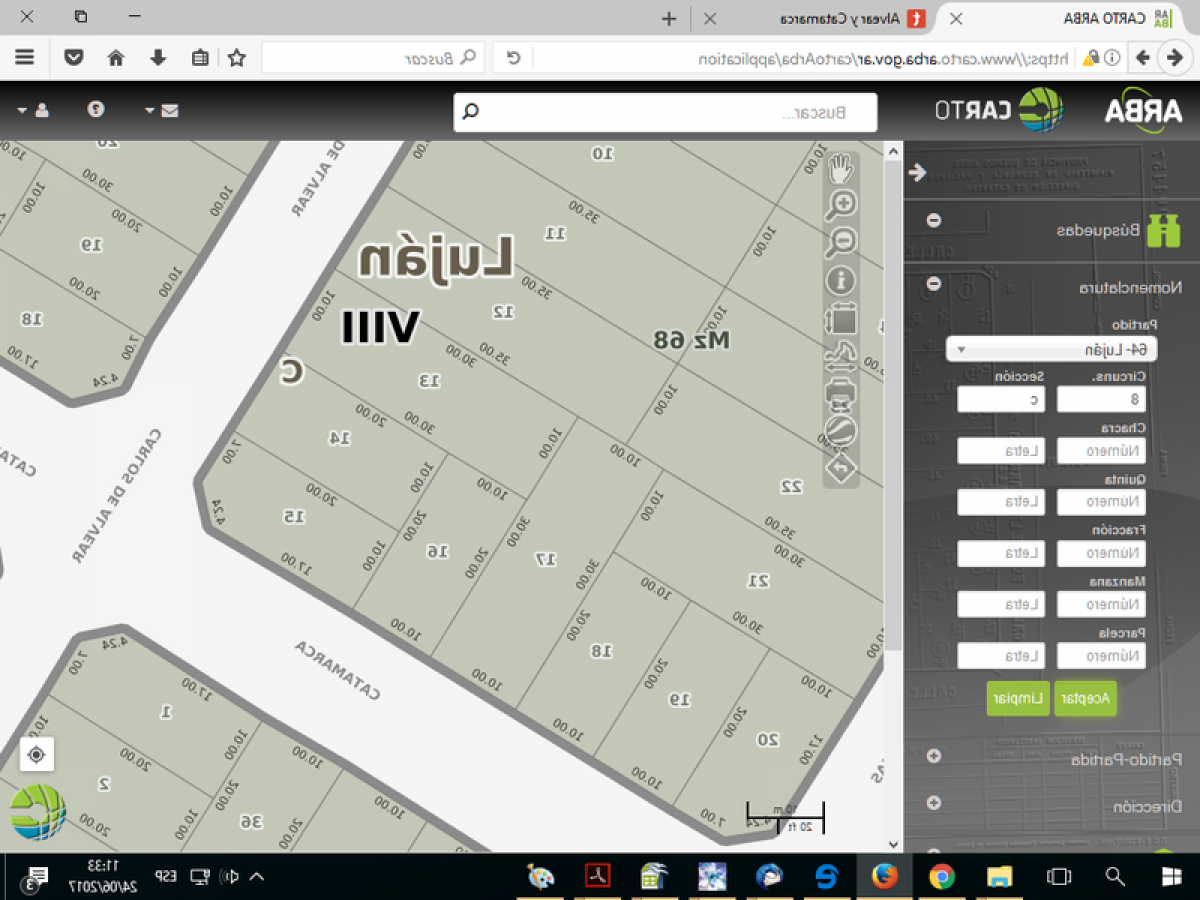
Task: Collapse the Nomenclatura section
Action: 934,285
